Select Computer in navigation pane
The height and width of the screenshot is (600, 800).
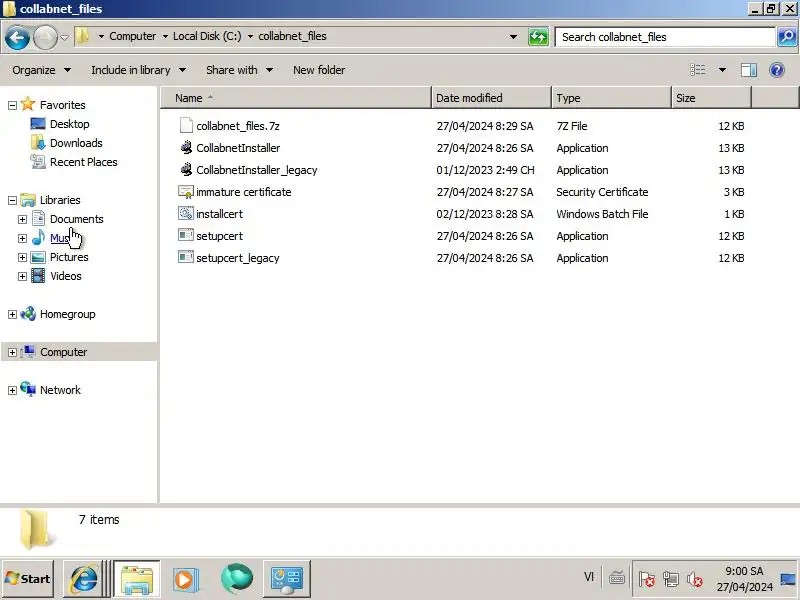click(x=63, y=352)
